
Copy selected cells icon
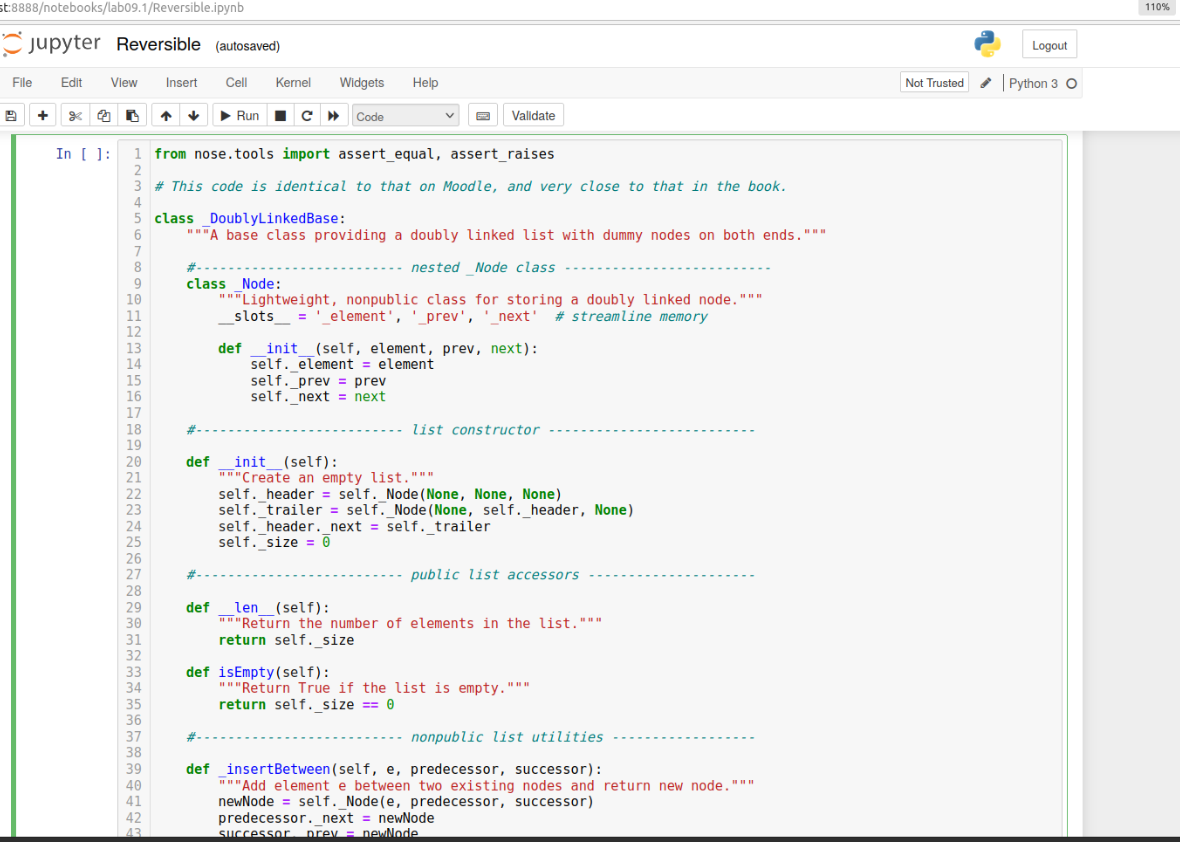point(103,116)
